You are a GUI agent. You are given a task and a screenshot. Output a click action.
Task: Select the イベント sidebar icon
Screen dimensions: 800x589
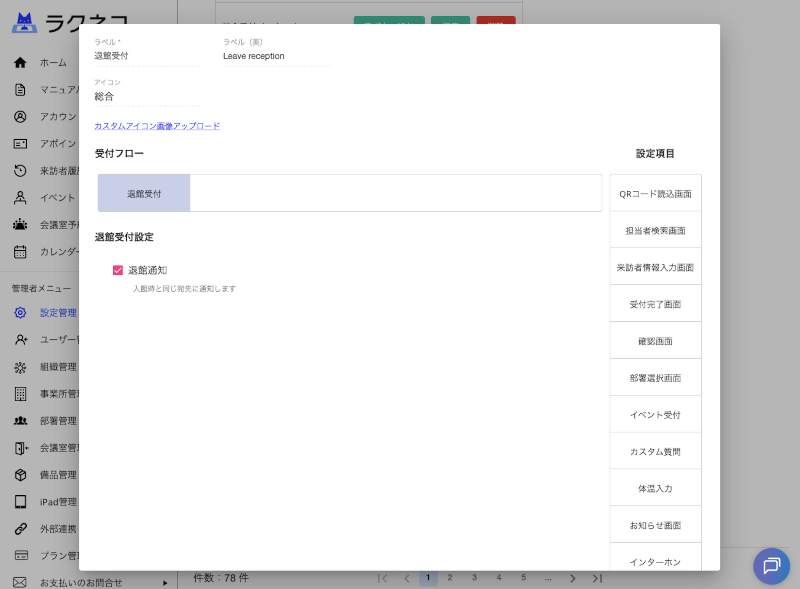click(18, 197)
